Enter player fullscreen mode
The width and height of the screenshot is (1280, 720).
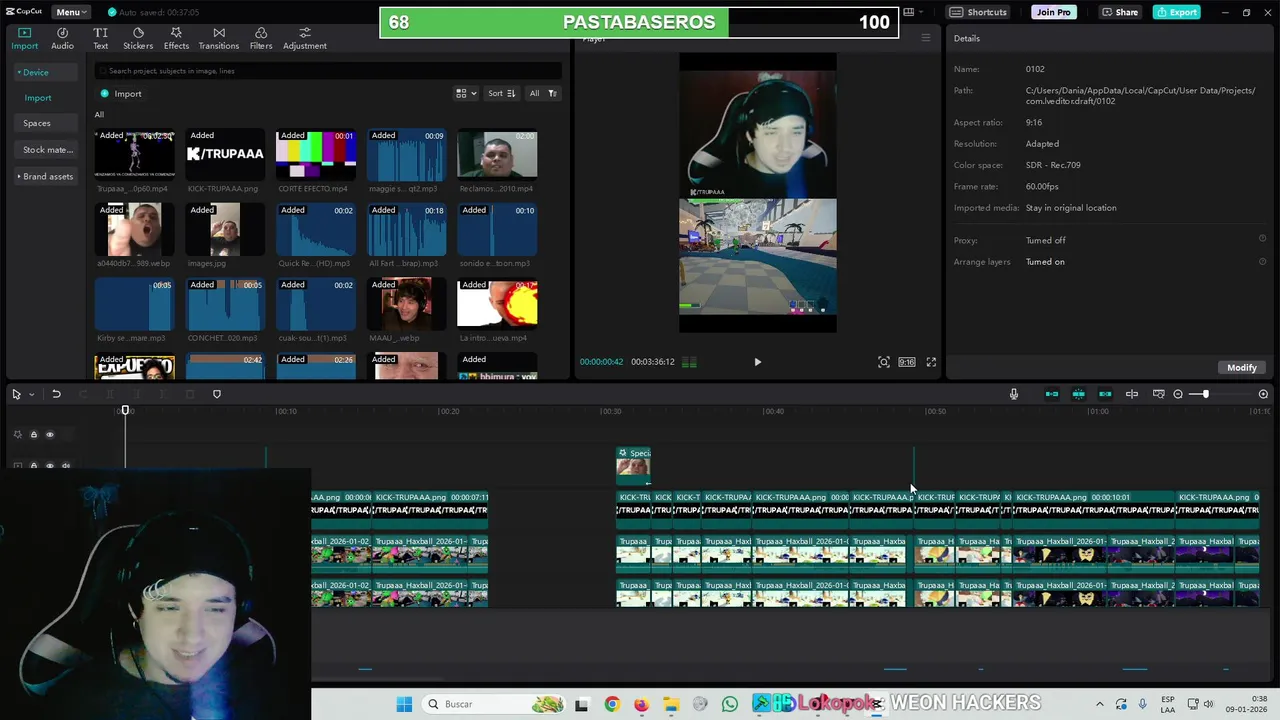pyautogui.click(x=931, y=362)
